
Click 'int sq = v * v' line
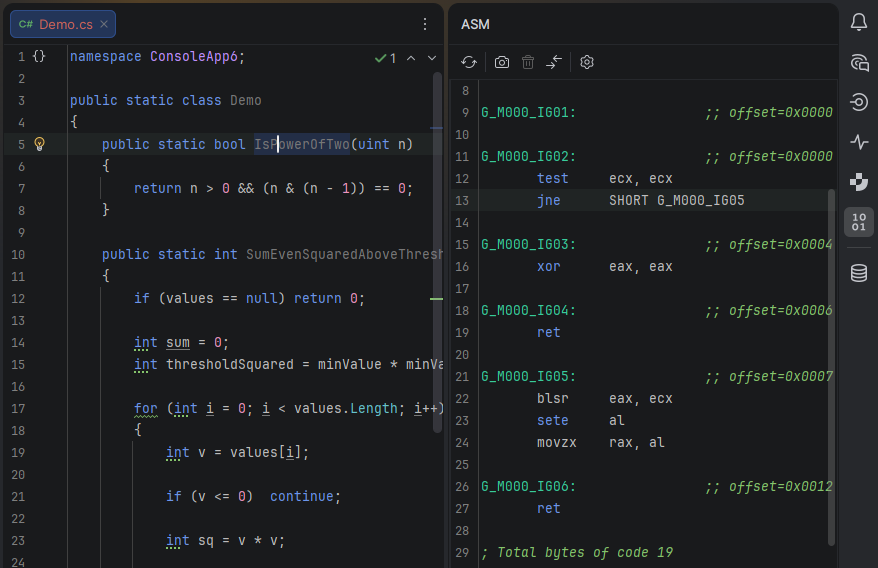coord(225,541)
